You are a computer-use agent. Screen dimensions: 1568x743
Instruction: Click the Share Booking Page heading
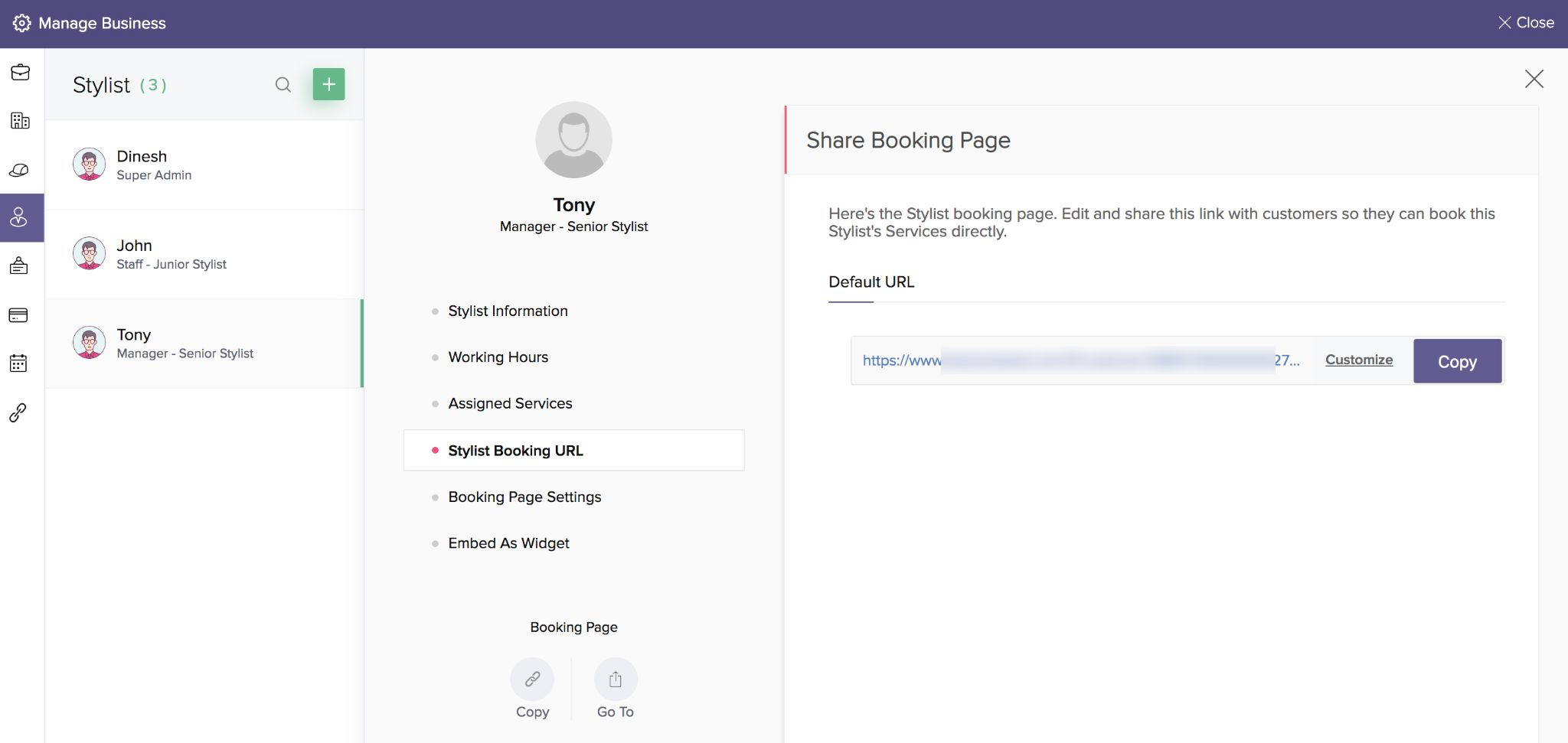tap(909, 141)
